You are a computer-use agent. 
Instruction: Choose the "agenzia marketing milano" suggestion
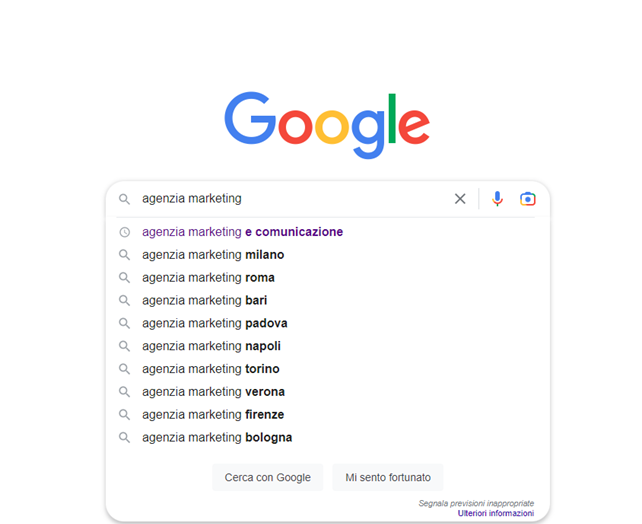point(213,255)
